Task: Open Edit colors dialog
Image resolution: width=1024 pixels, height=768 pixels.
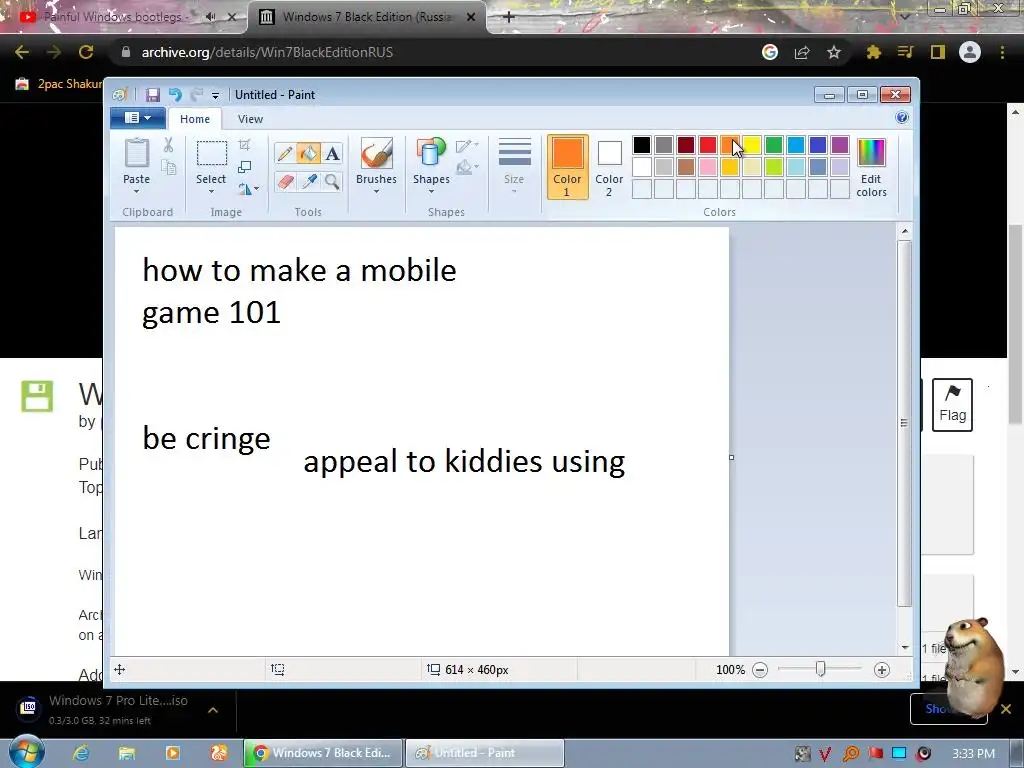Action: pyautogui.click(x=871, y=168)
